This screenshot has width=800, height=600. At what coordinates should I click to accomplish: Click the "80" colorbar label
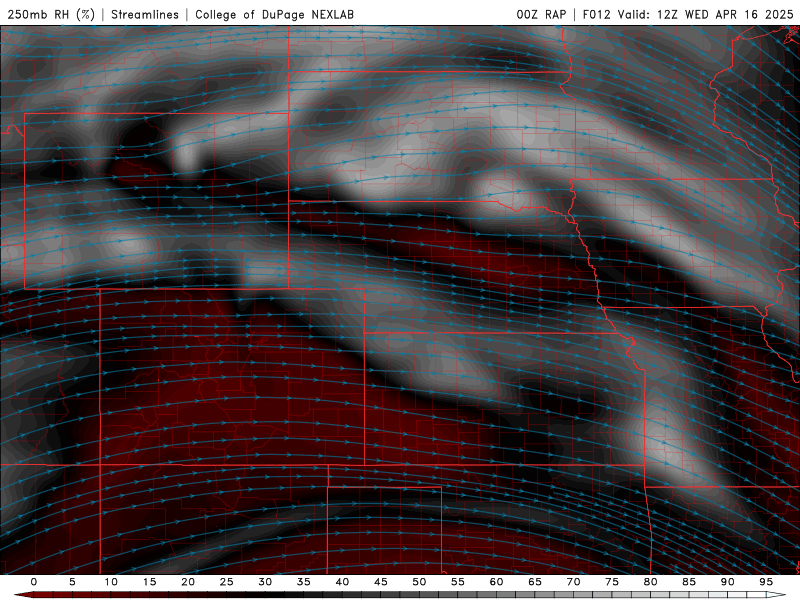650,582
